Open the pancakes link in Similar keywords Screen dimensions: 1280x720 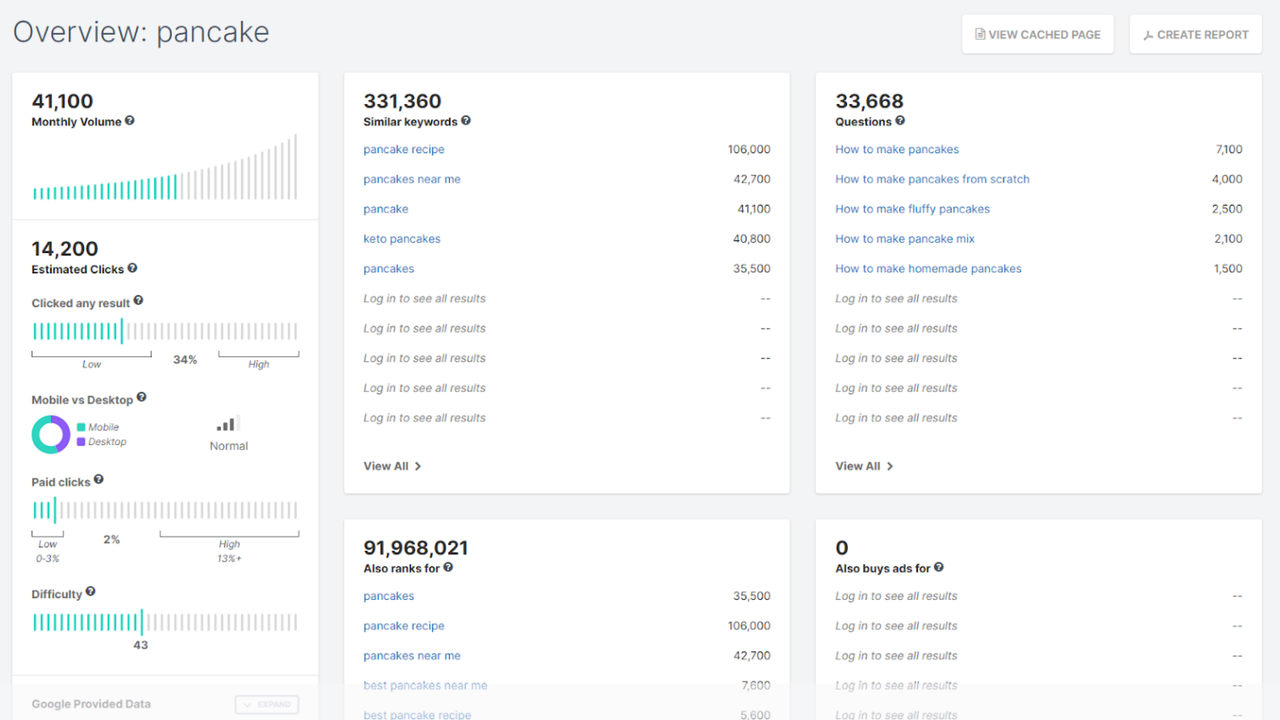click(x=389, y=269)
